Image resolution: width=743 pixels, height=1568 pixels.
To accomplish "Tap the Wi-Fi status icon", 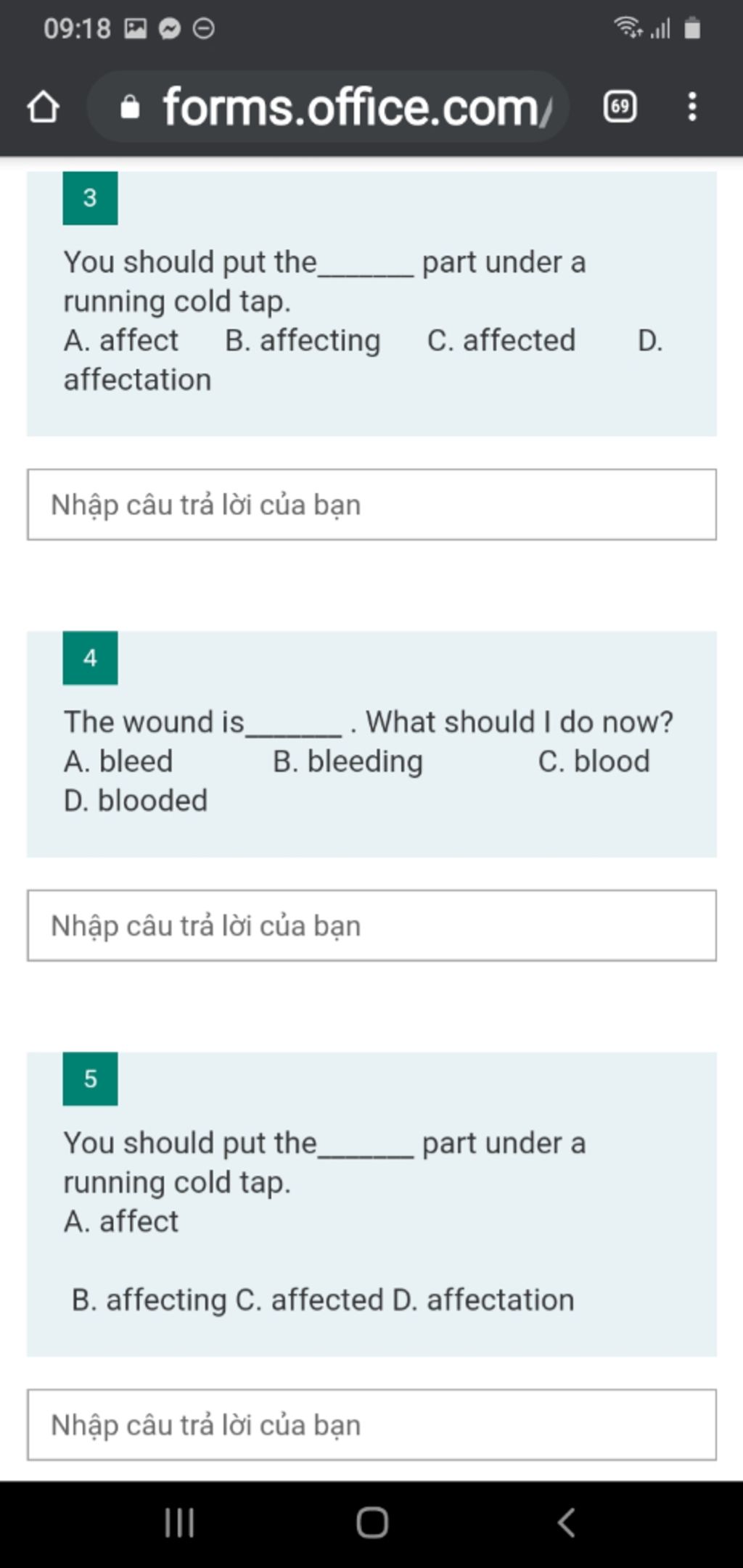I will click(x=628, y=28).
